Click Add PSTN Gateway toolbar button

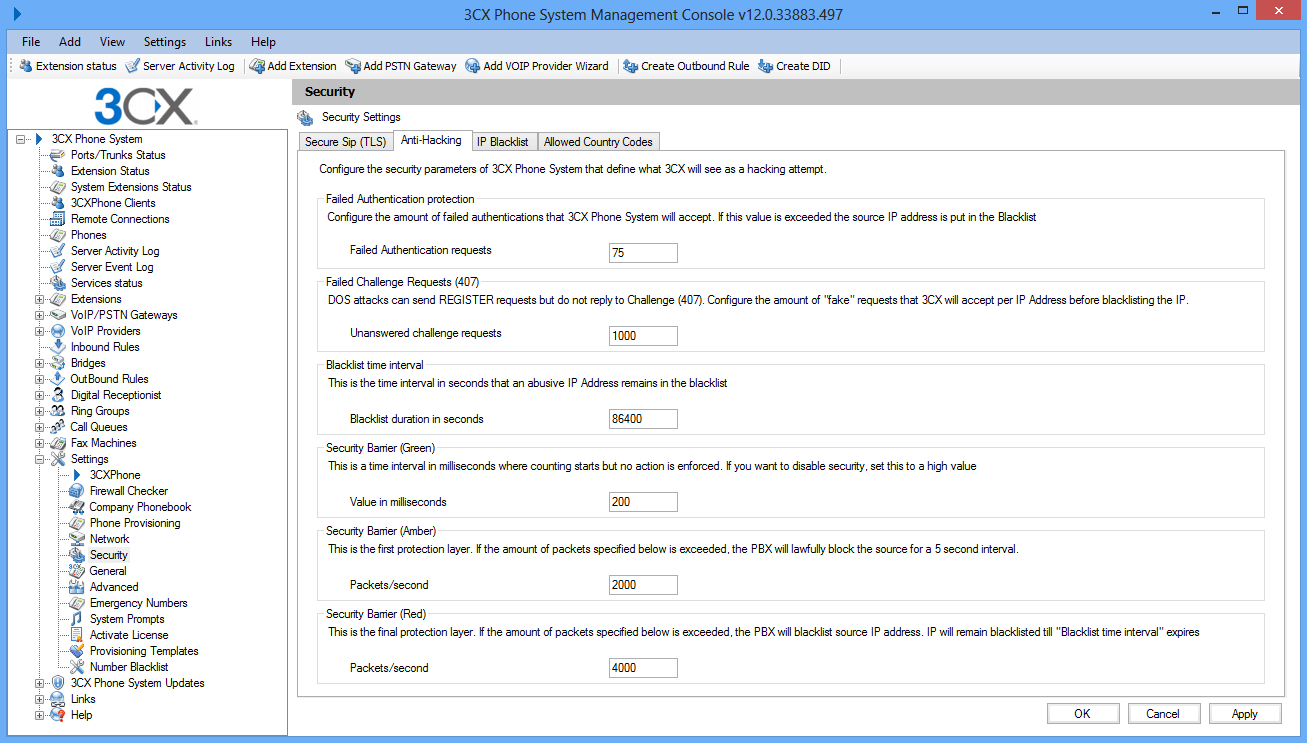[401, 66]
